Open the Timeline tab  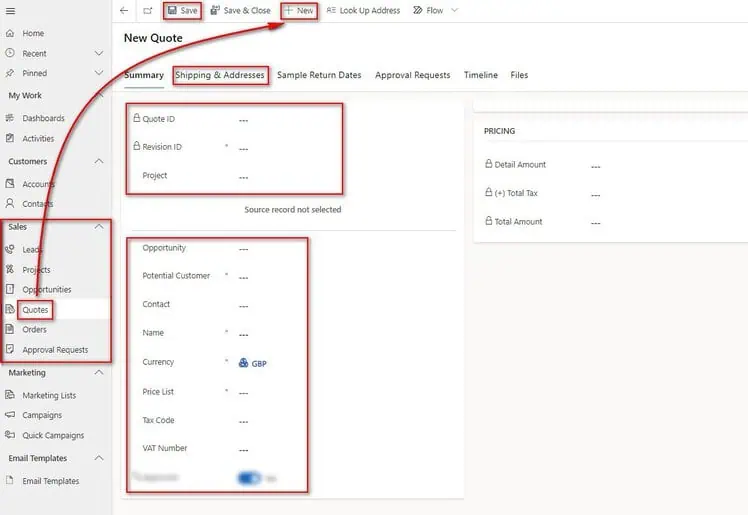481,75
